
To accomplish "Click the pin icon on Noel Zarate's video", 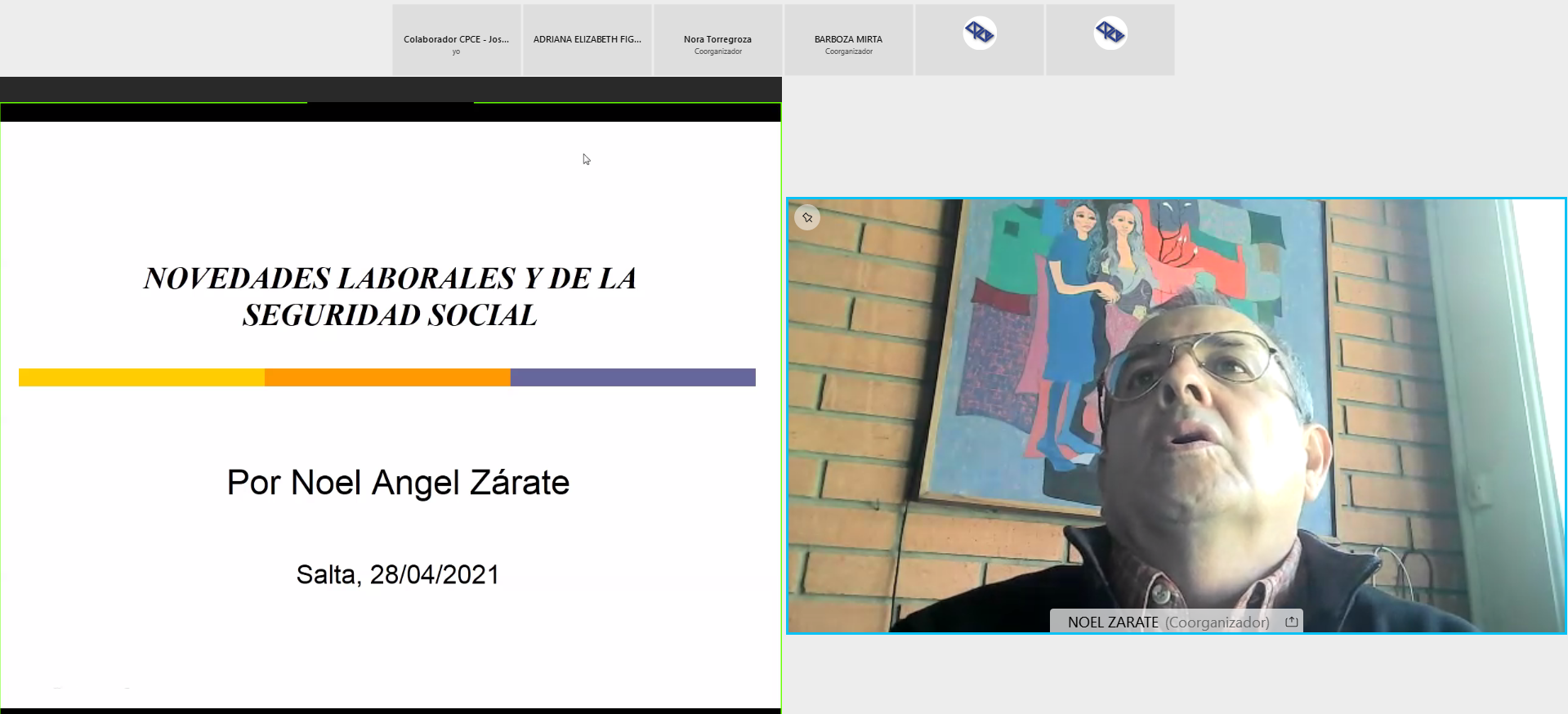I will pyautogui.click(x=807, y=217).
